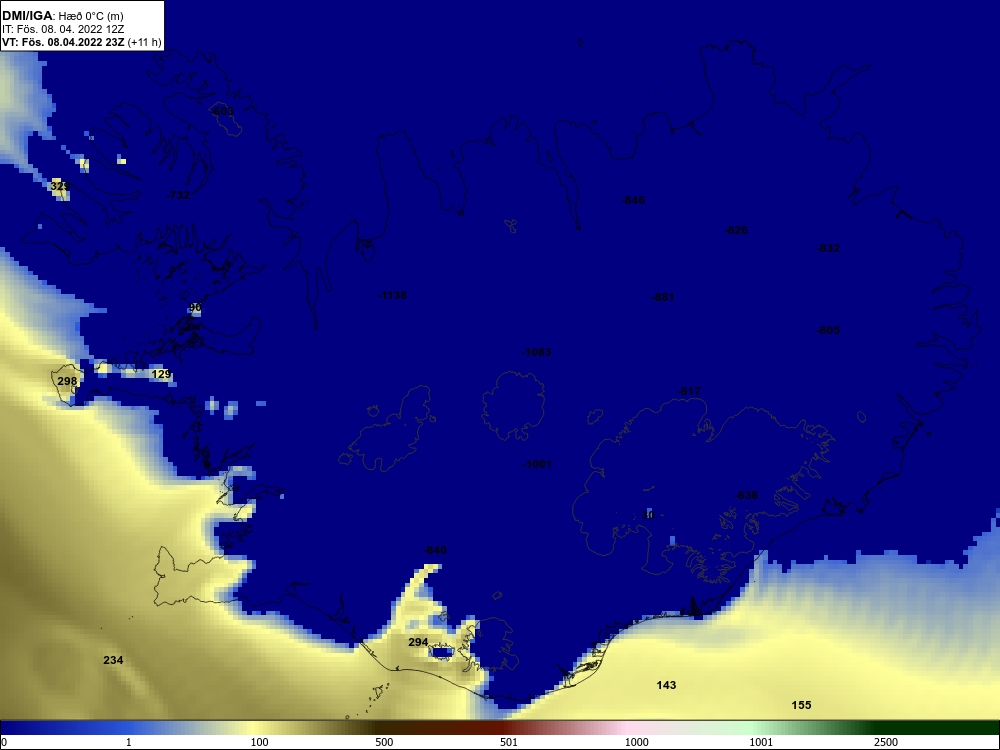The width and height of the screenshot is (1000, 750).
Task: Click the init time line 'IT: Fös. 08. 04. 2022 12Z'
Action: [x=62, y=29]
